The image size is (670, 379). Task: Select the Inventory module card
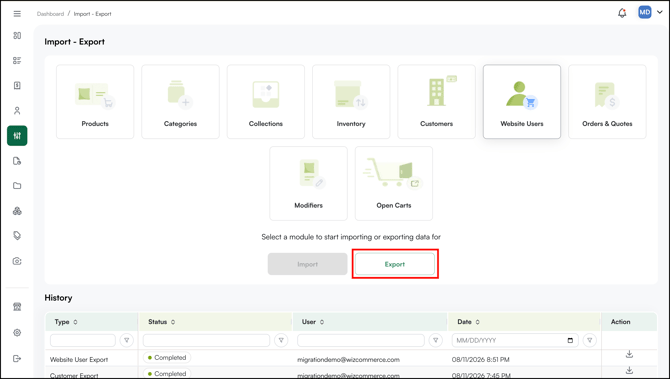tap(351, 102)
